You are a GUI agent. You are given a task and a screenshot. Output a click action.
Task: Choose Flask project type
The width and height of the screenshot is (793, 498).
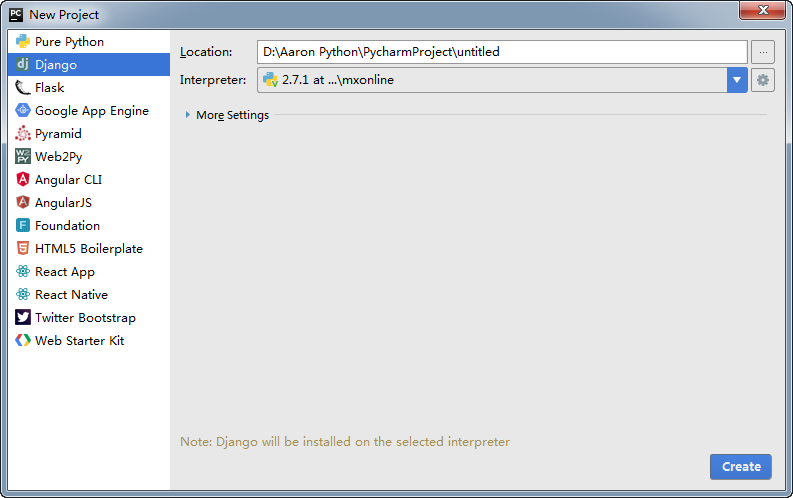tap(89, 87)
